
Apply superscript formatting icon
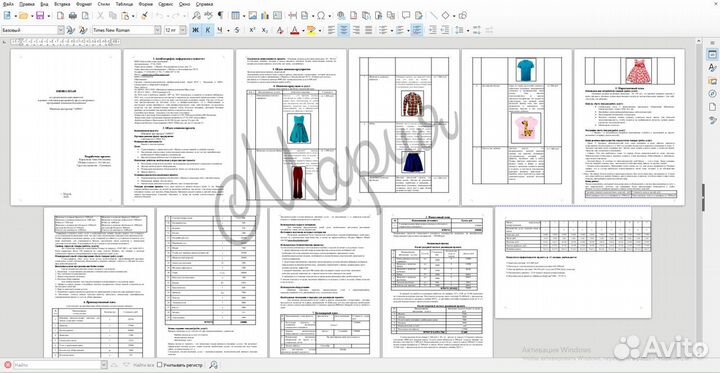click(x=252, y=30)
